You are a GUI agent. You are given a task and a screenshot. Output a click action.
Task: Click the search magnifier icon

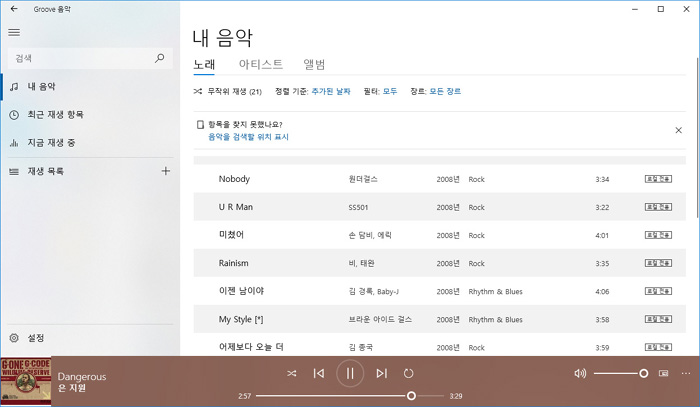[x=159, y=58]
